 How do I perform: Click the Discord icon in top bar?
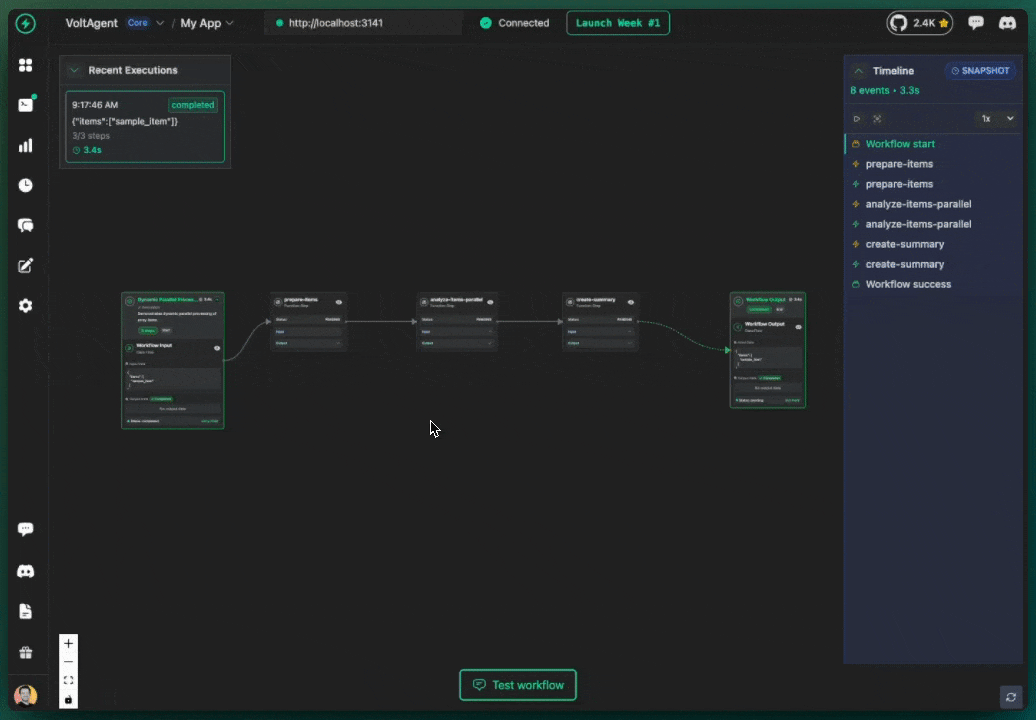point(1007,23)
